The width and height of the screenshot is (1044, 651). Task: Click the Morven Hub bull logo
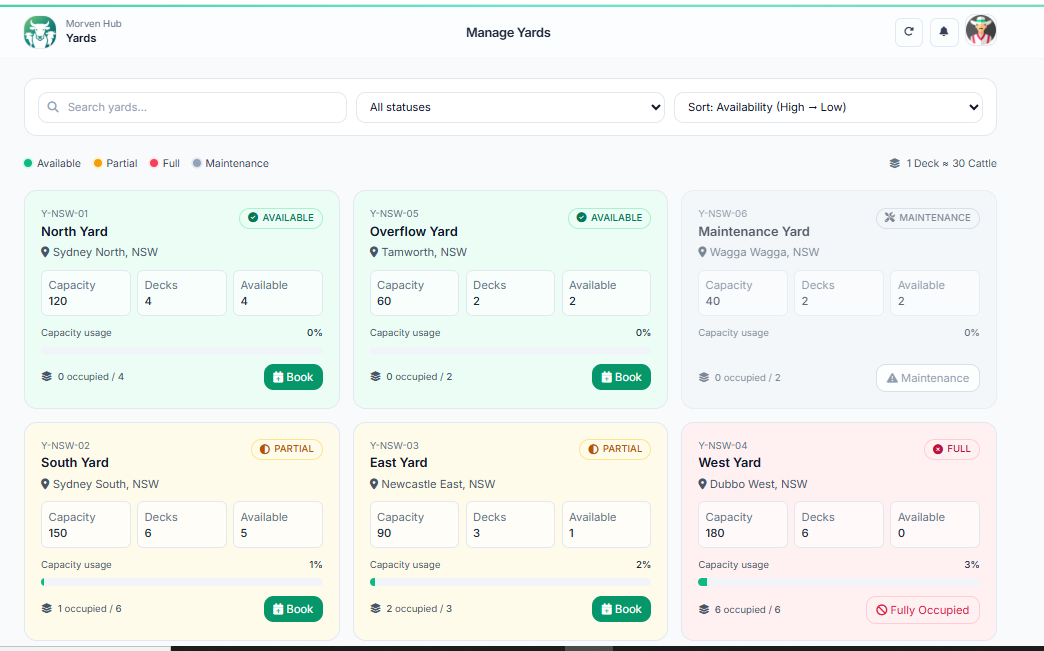click(x=40, y=32)
